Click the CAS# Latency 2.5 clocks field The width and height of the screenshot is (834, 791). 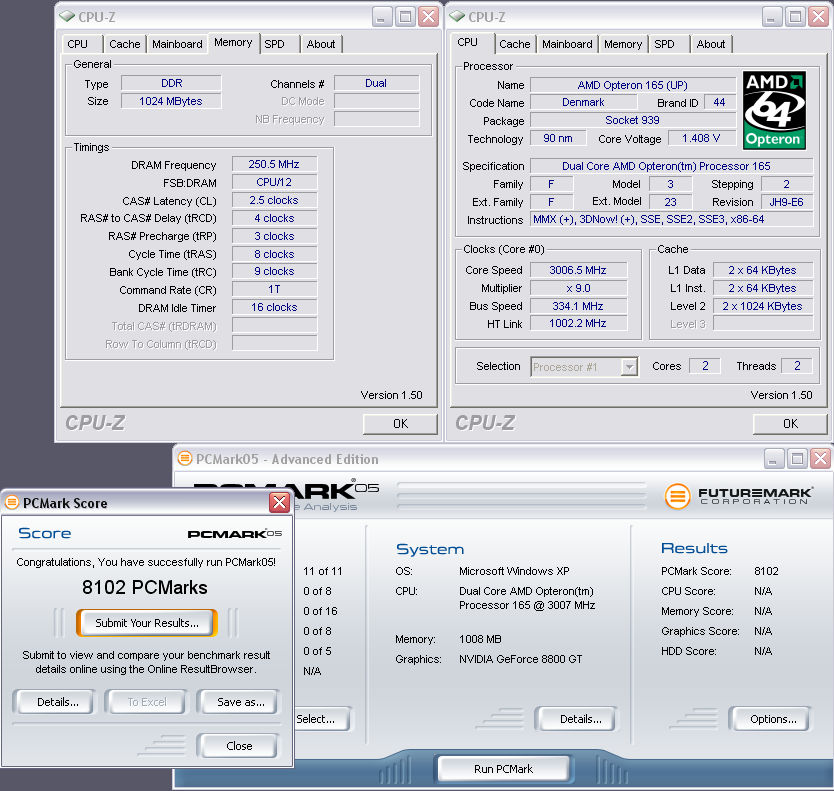click(x=274, y=201)
